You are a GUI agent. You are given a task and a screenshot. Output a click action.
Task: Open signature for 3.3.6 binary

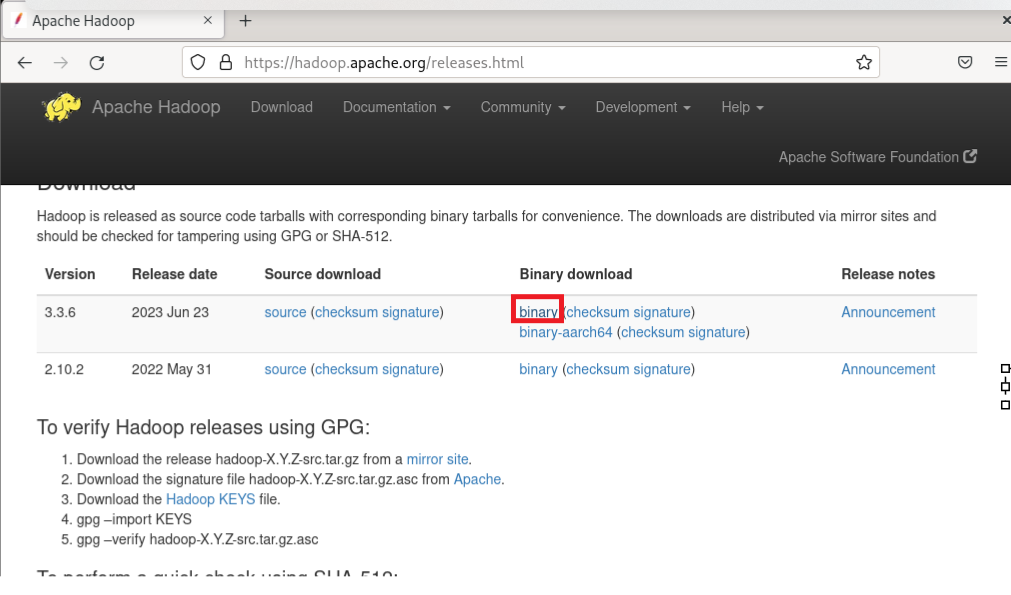pyautogui.click(x=662, y=312)
